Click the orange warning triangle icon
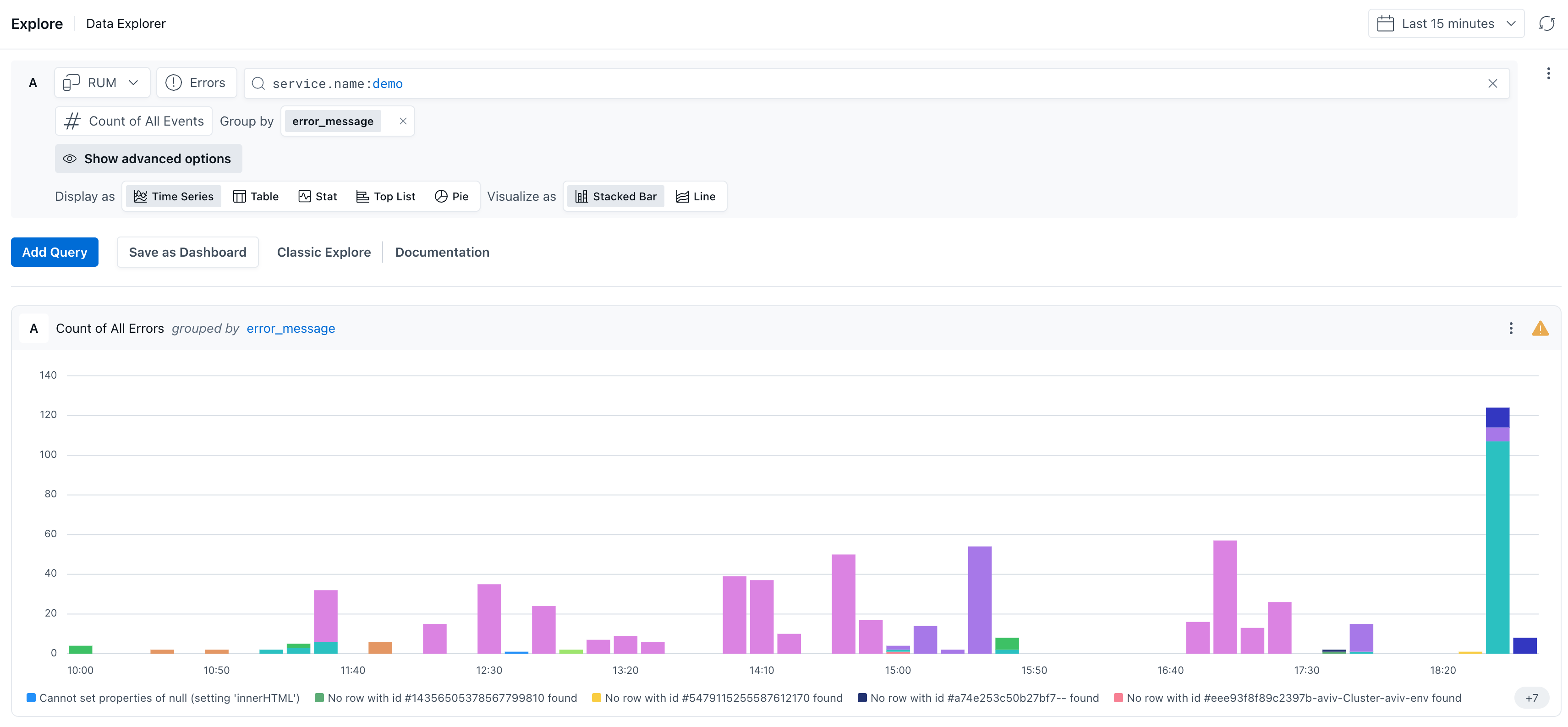 pos(1540,329)
